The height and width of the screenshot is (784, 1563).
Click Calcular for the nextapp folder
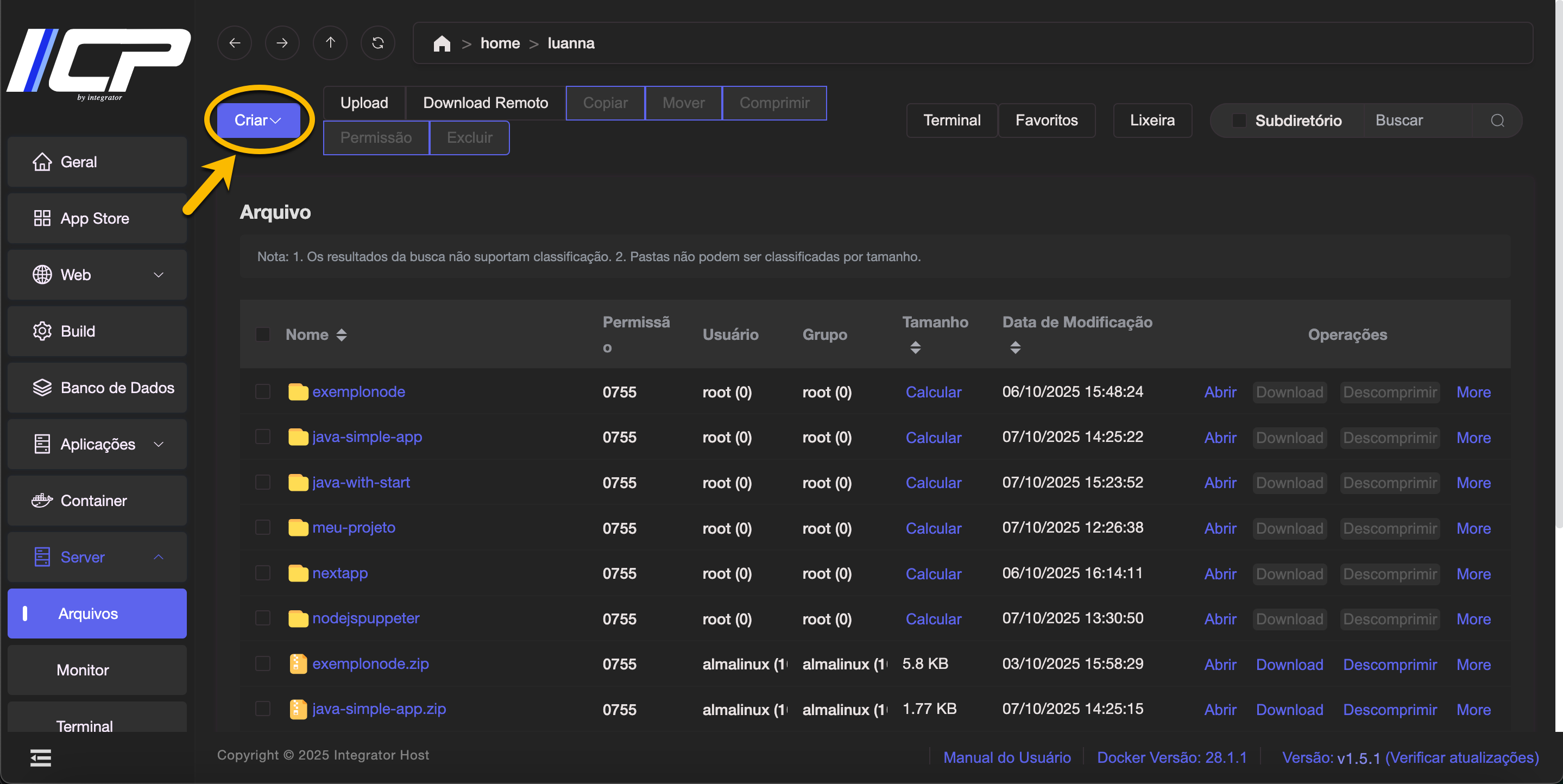click(932, 573)
